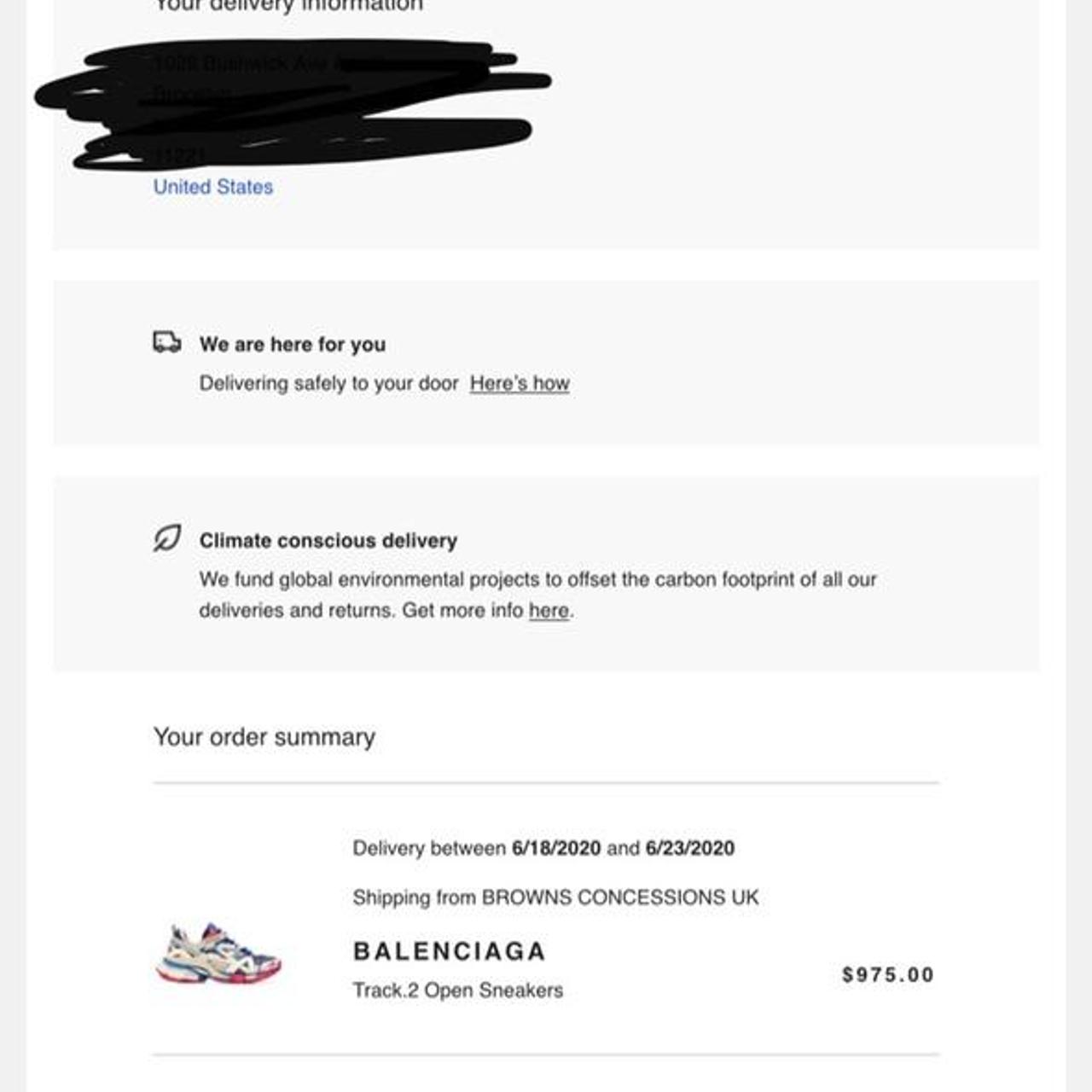This screenshot has width=1092, height=1092.
Task: Click the BALENCIAGA brand name
Action: tap(450, 951)
